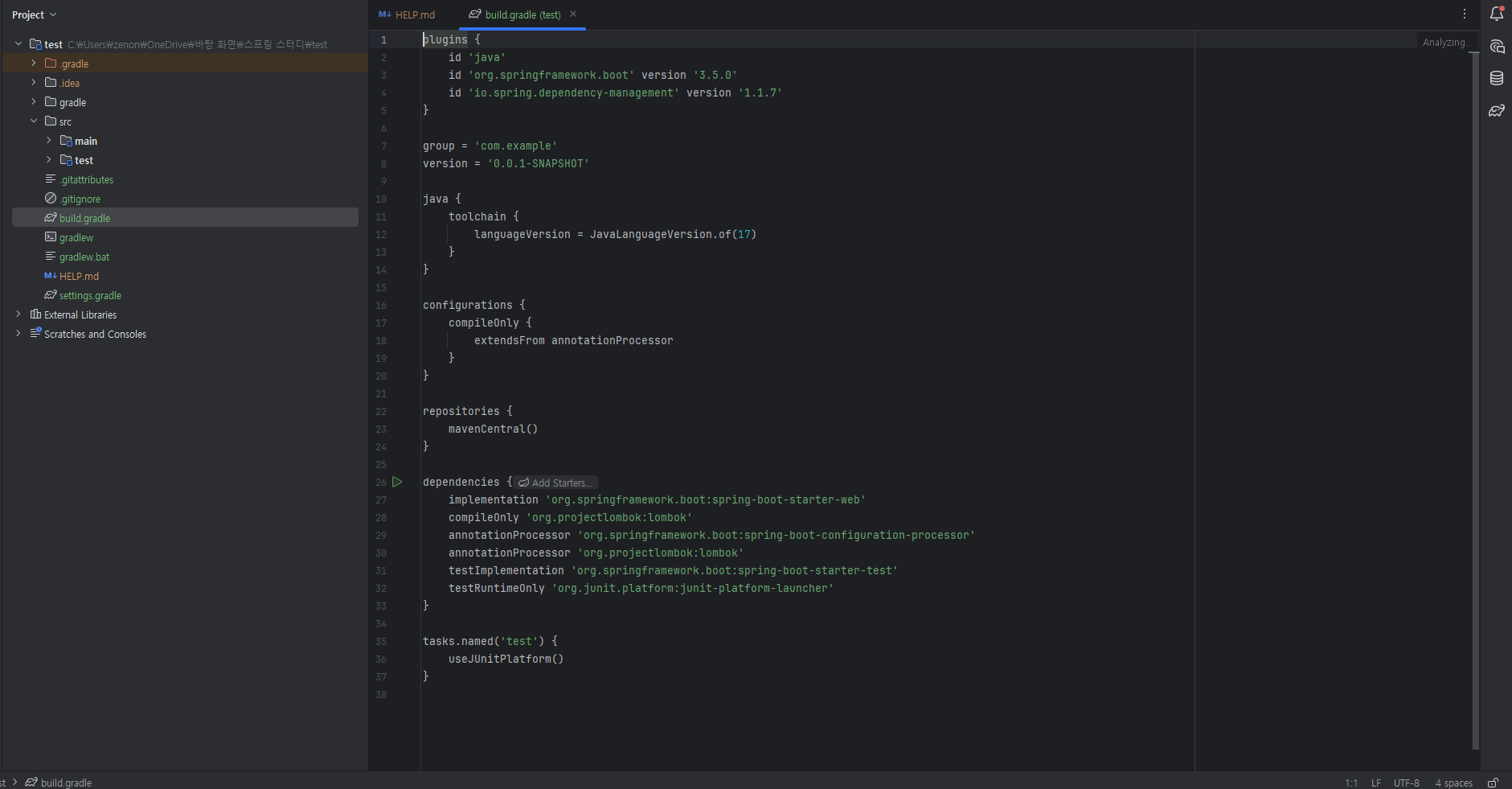Click the test project module icon
The image size is (1512, 789).
click(x=35, y=44)
